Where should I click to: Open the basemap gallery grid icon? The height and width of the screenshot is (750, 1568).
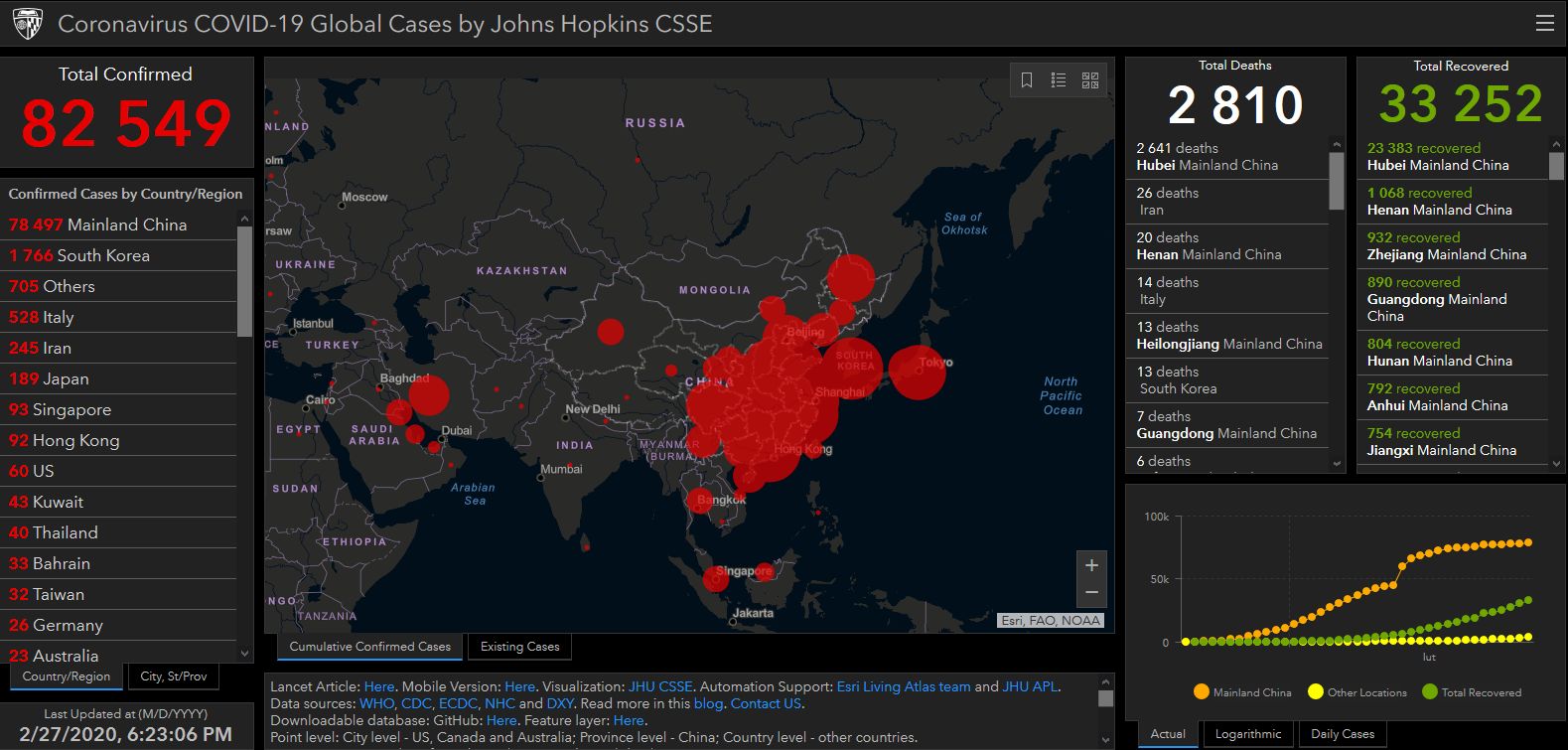pos(1090,80)
